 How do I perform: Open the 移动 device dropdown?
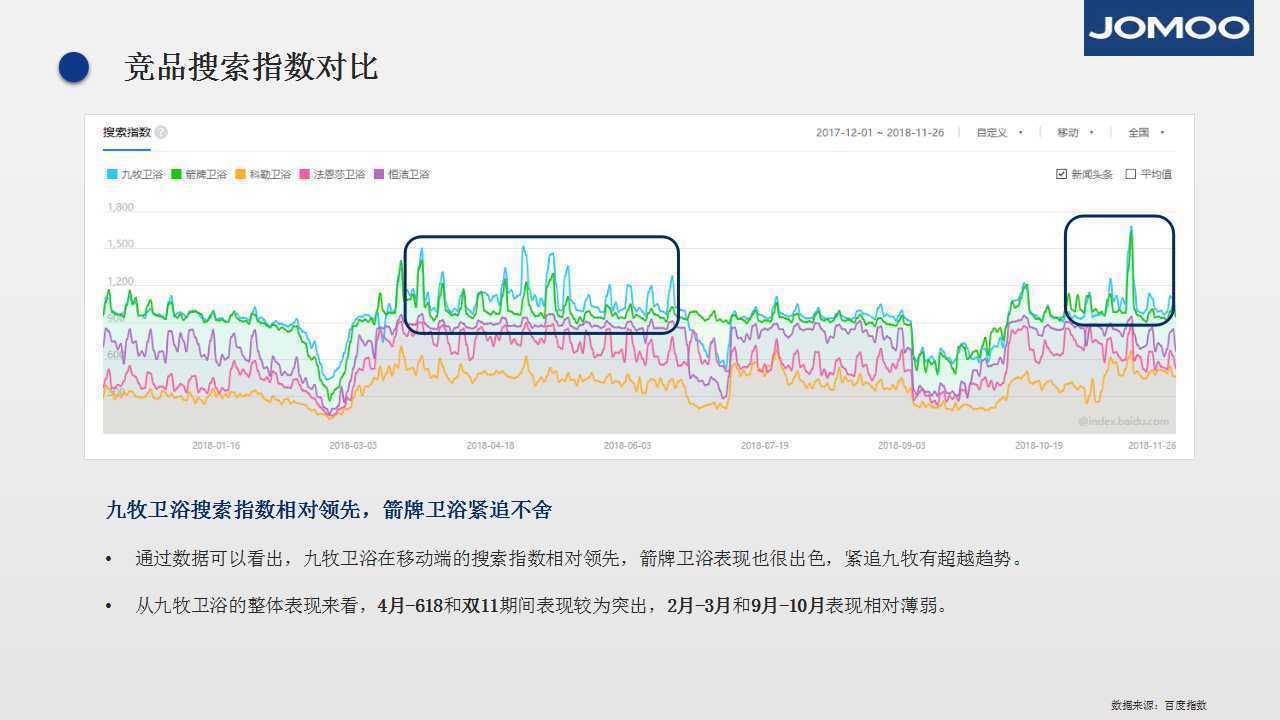point(1075,132)
